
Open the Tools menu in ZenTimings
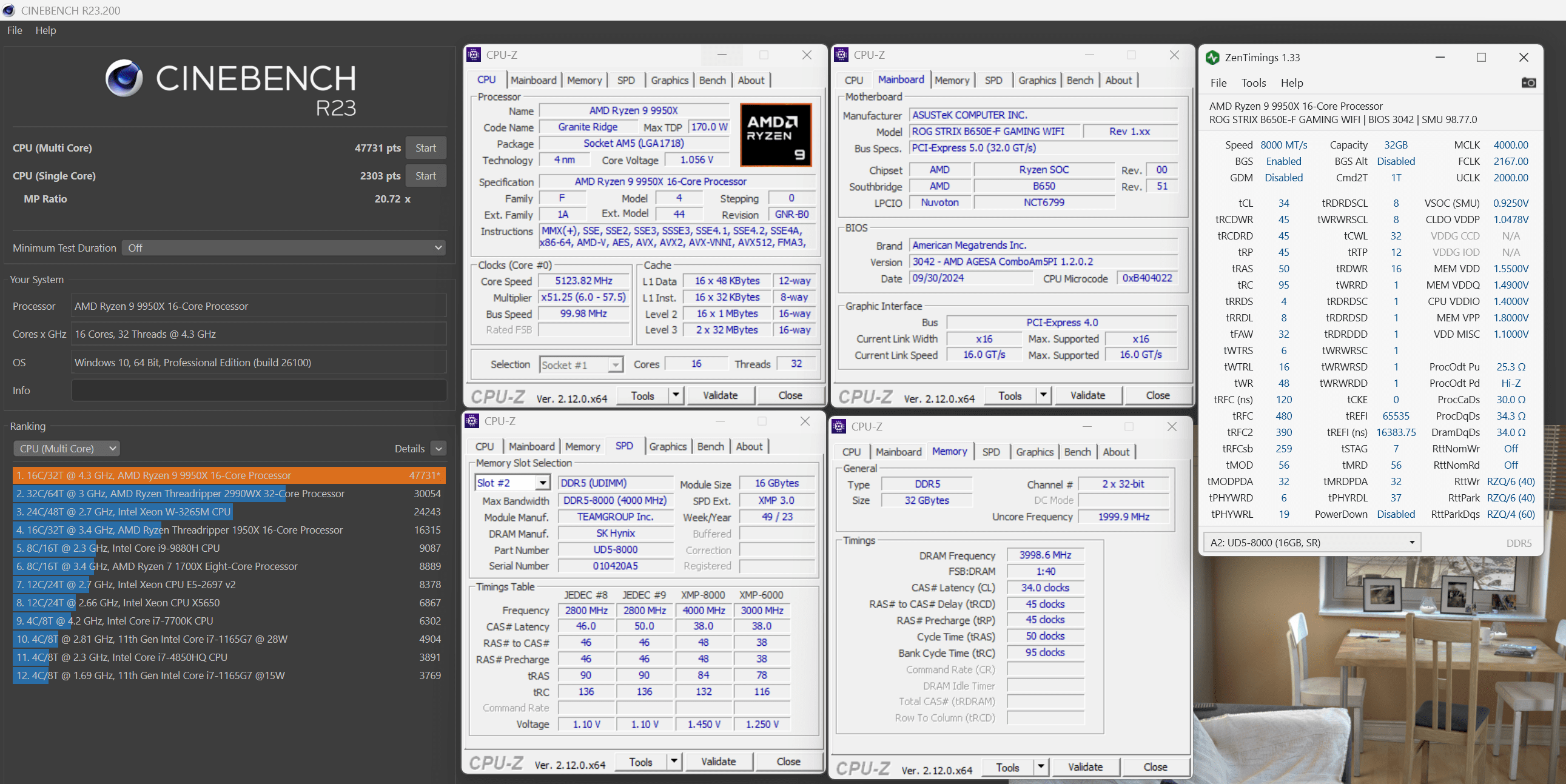[x=1253, y=82]
